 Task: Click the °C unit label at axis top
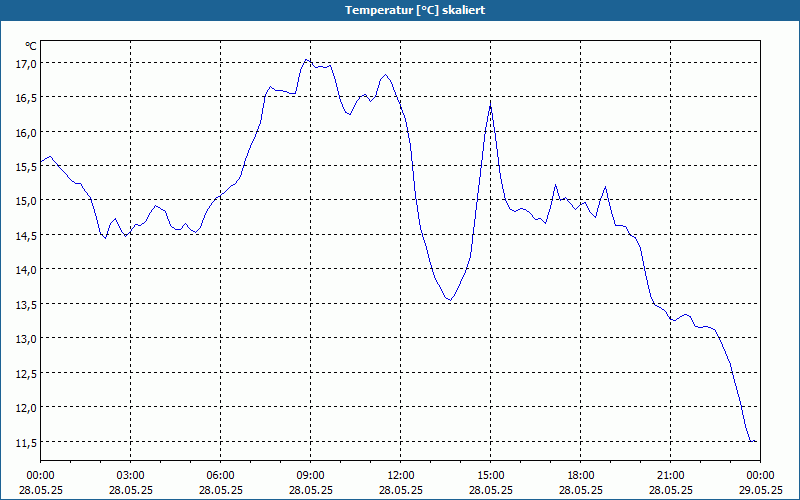31,46
